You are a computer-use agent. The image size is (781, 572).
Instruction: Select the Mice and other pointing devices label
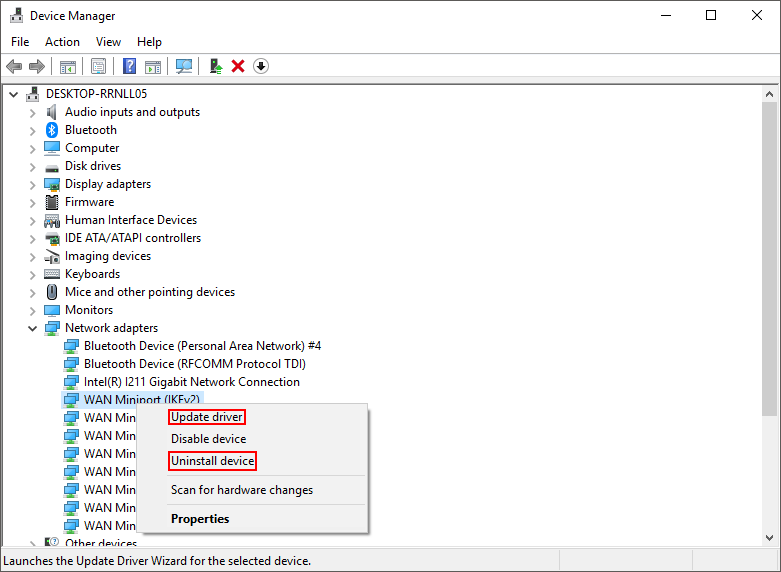(x=150, y=292)
